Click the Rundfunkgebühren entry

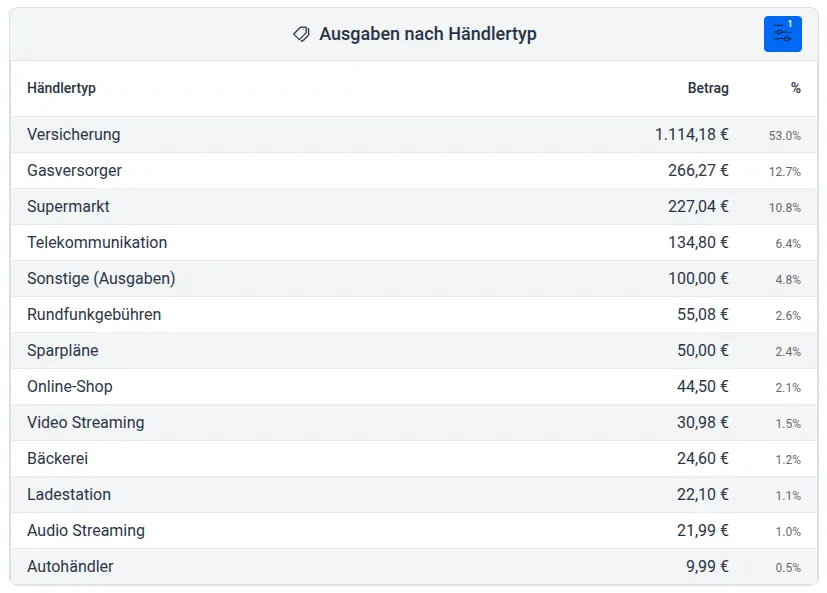[400, 314]
